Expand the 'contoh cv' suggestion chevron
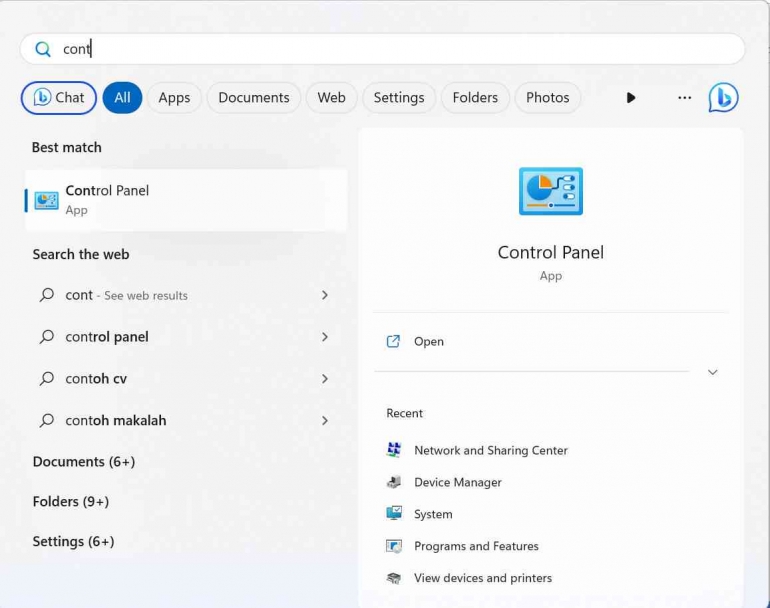770x608 pixels. click(x=324, y=379)
